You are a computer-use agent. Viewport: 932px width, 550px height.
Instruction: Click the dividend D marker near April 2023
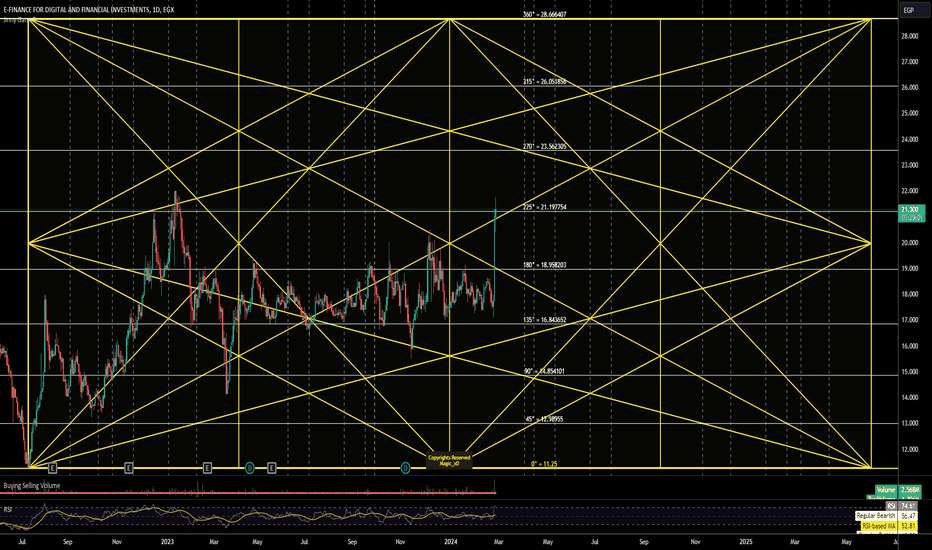pyautogui.click(x=250, y=469)
